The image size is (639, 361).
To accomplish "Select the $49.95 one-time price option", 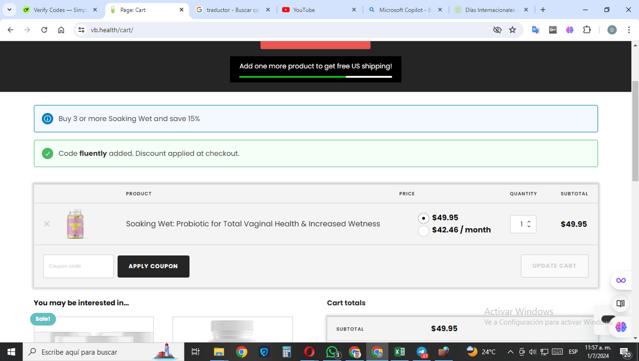I will point(423,218).
